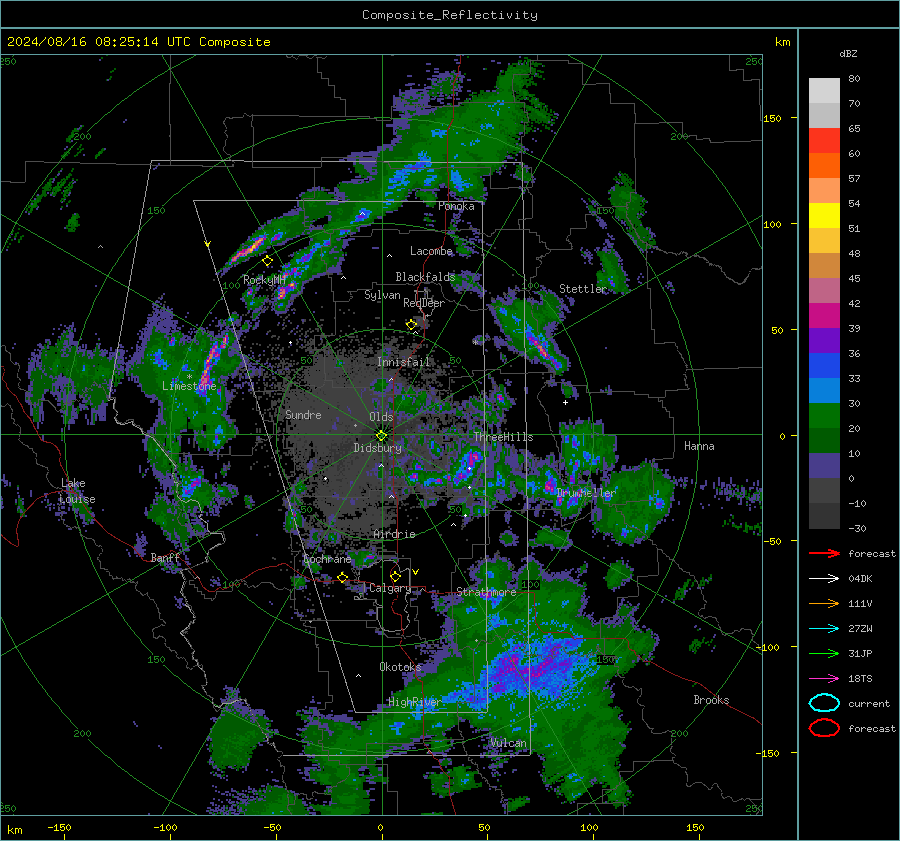The width and height of the screenshot is (900, 841).
Task: Click the Stettler city label
Action: (583, 289)
